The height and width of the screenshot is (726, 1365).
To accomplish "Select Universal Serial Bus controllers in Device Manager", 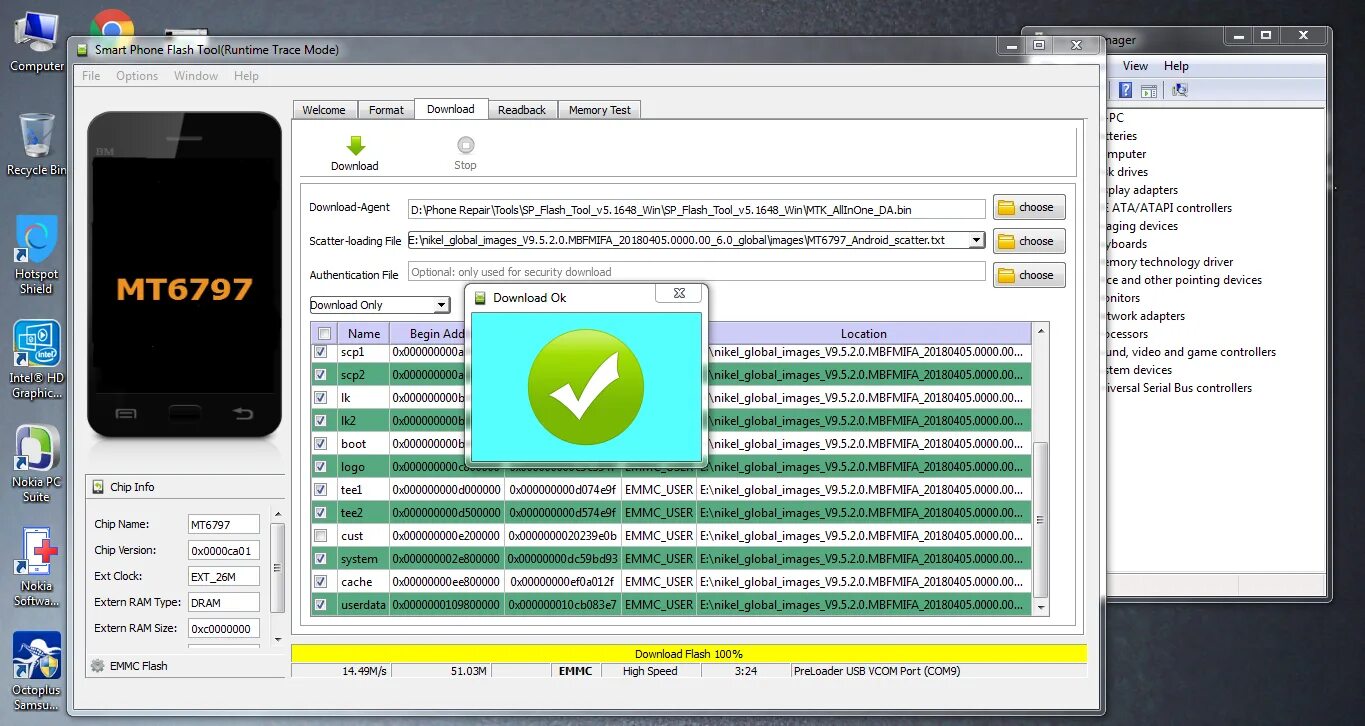I will [x=1178, y=388].
